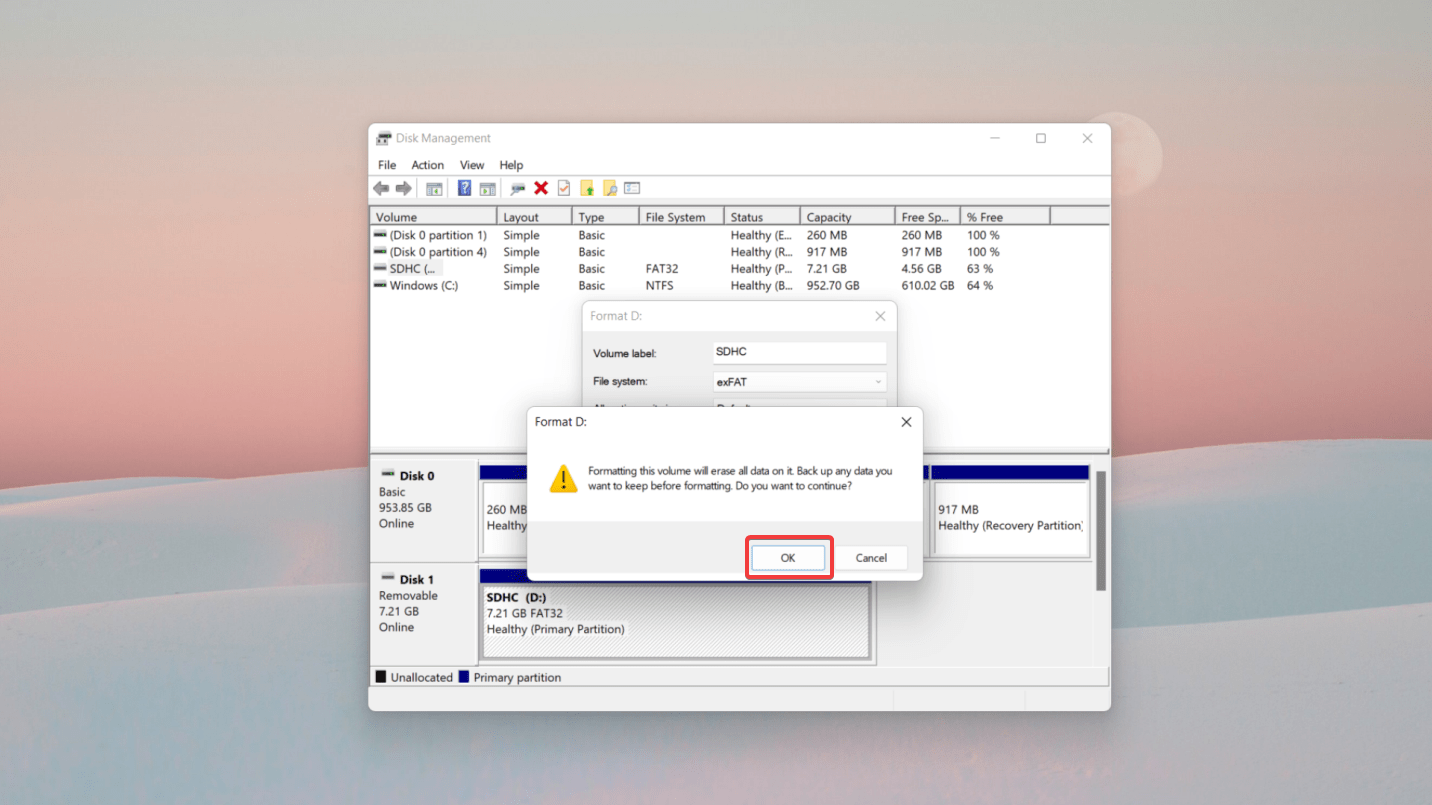This screenshot has height=805, width=1432.
Task: Toggle the Show/Hide Console Tree icon
Action: (434, 188)
